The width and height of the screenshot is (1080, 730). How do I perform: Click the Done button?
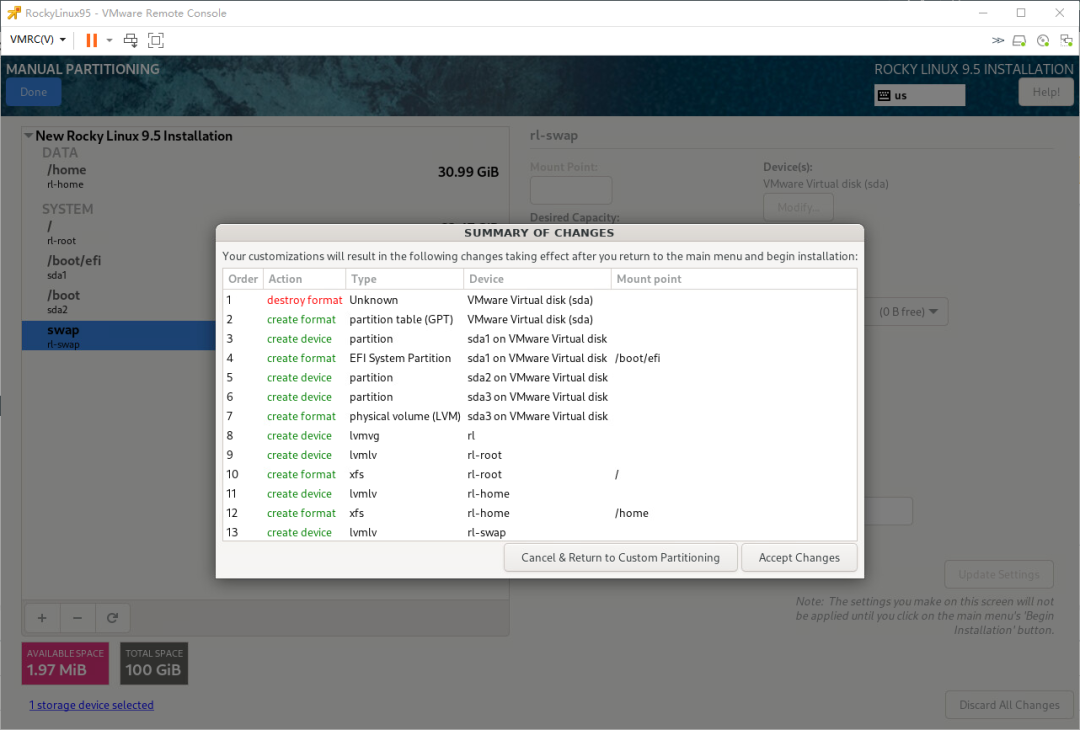click(x=34, y=92)
